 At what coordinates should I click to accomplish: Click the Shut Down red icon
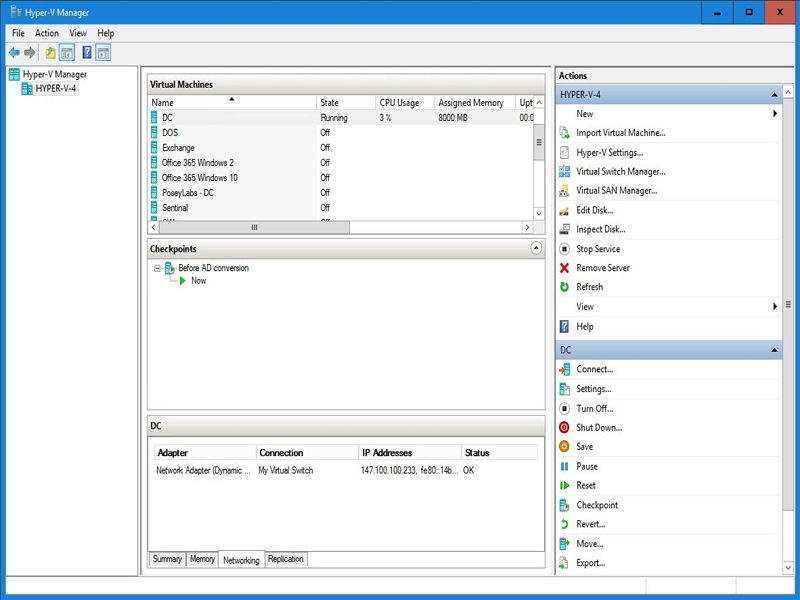pos(564,428)
